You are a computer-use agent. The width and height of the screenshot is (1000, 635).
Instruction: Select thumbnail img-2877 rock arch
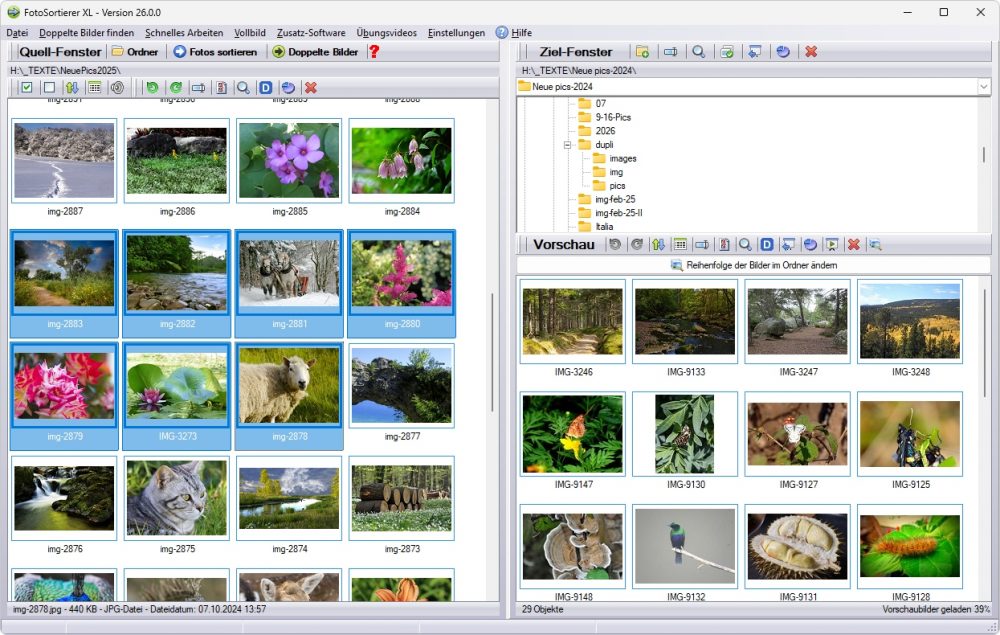[x=402, y=386]
